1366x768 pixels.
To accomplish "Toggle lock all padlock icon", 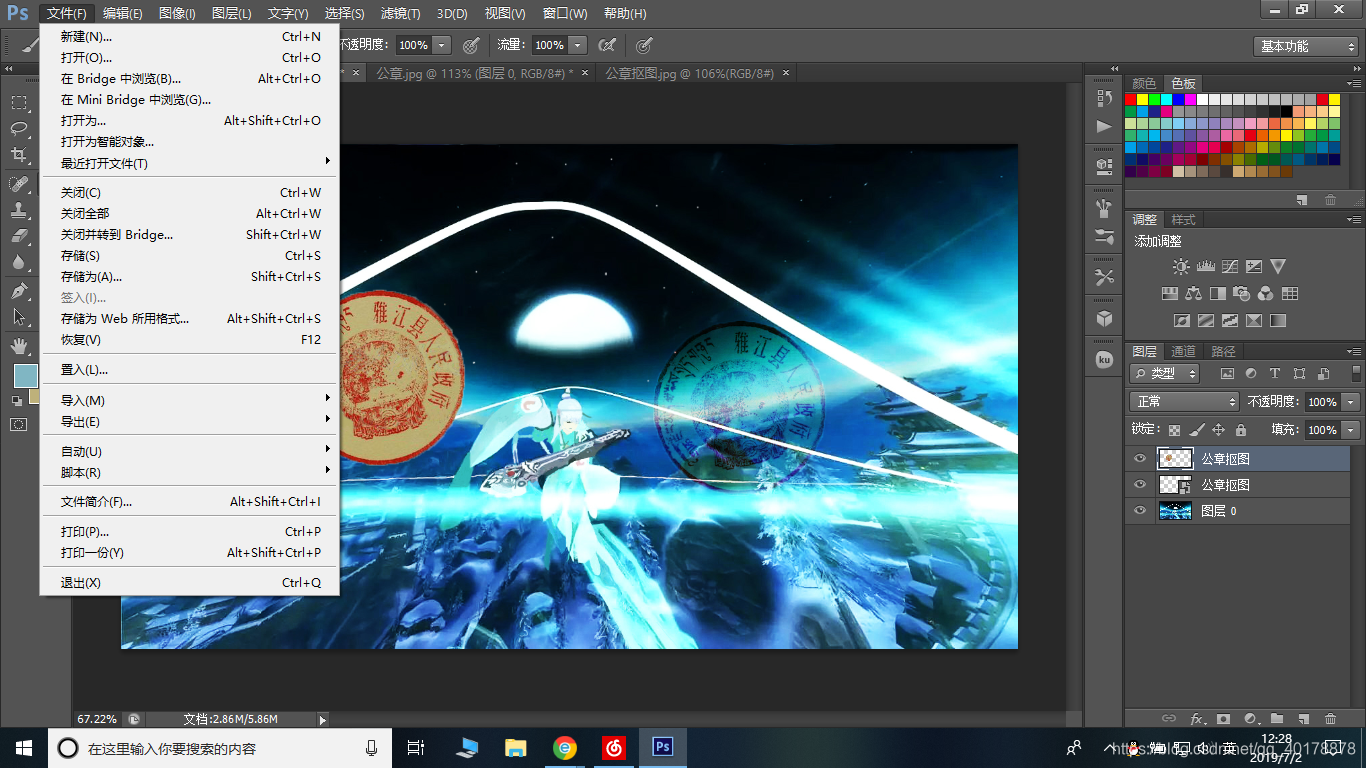I will [x=1241, y=430].
